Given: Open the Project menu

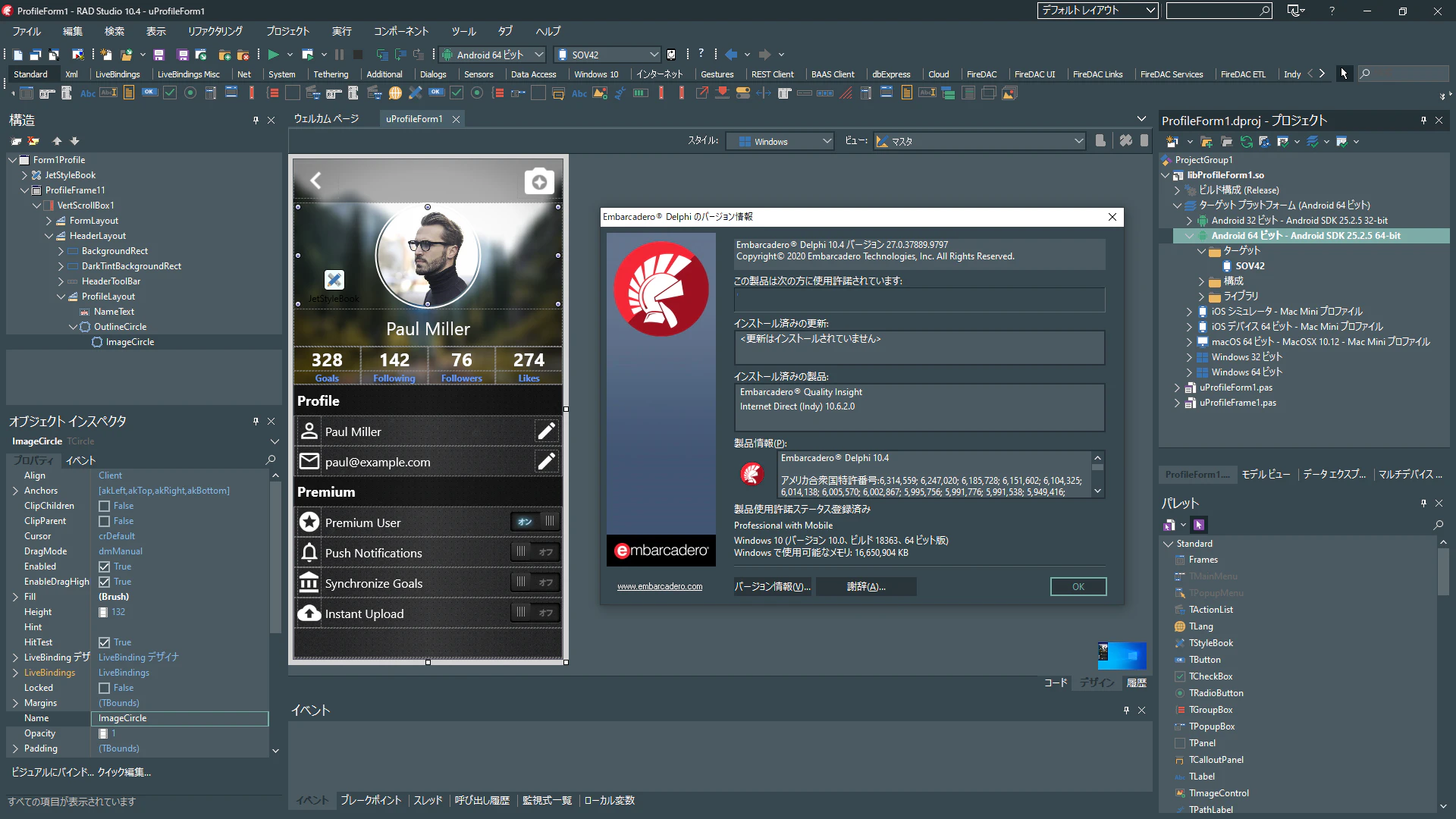Looking at the screenshot, I should point(287,31).
